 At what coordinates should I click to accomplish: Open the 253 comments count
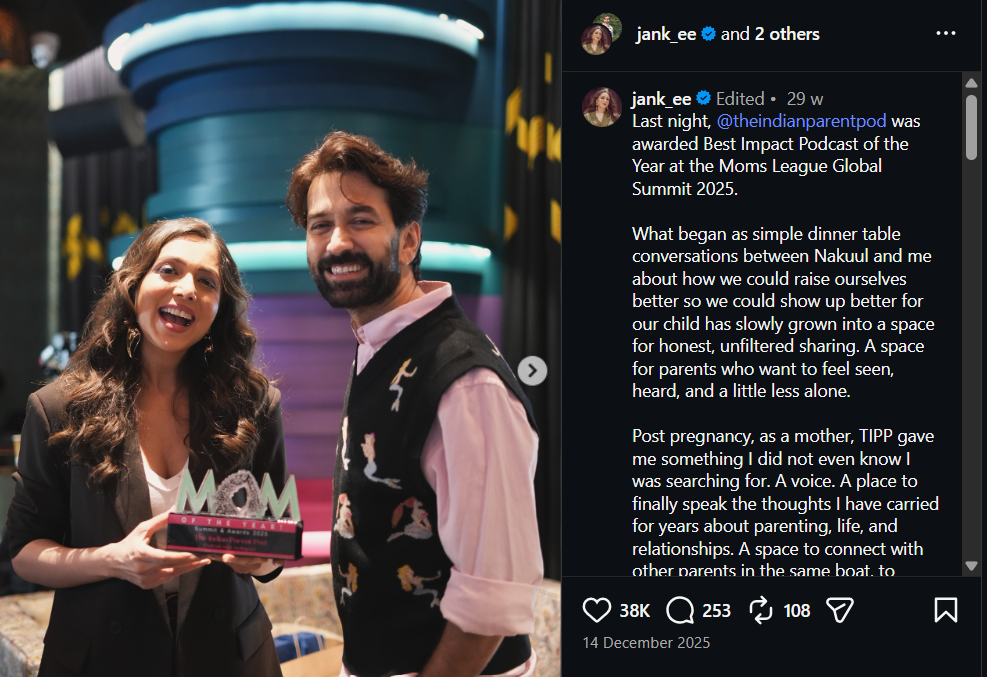716,611
